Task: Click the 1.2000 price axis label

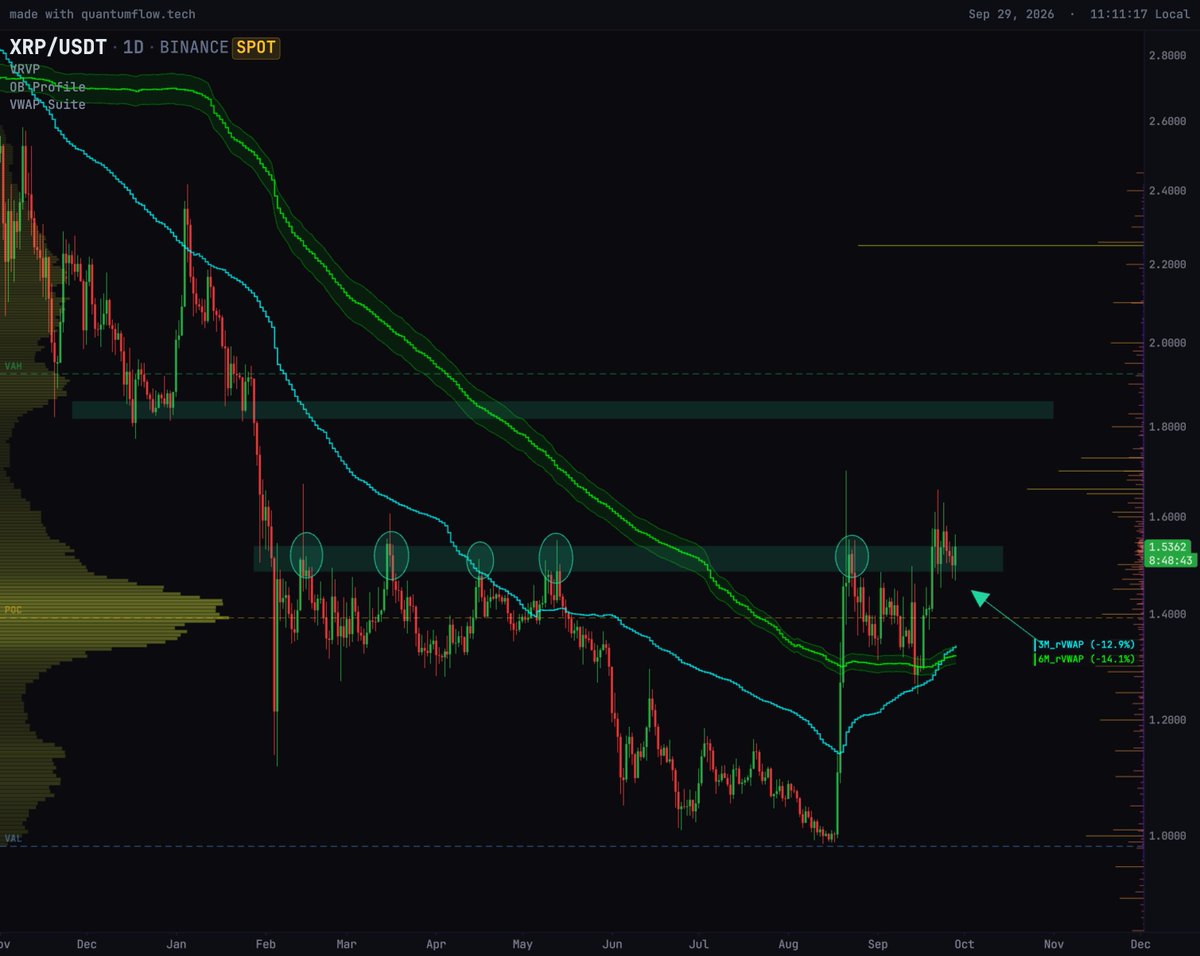Action: [1168, 720]
